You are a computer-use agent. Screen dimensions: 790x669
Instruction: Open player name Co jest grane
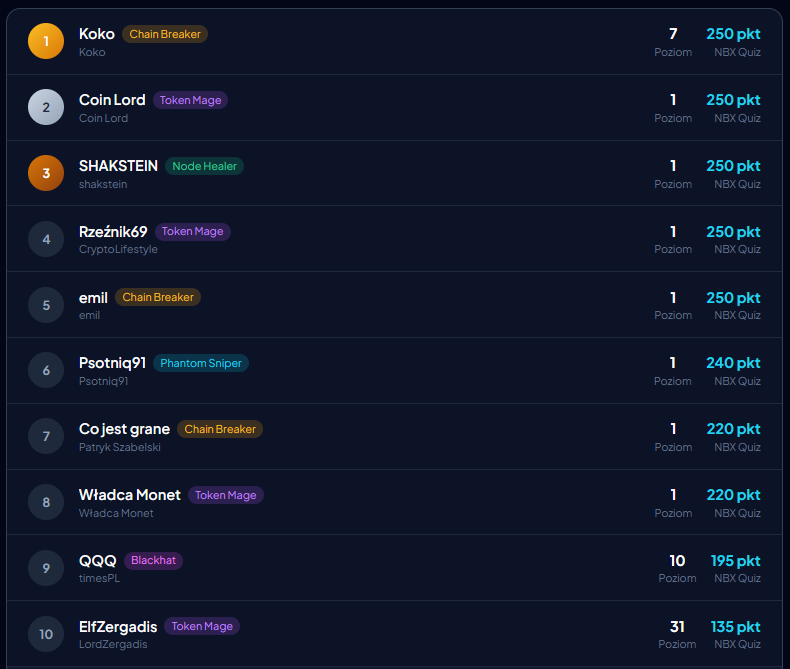click(124, 429)
